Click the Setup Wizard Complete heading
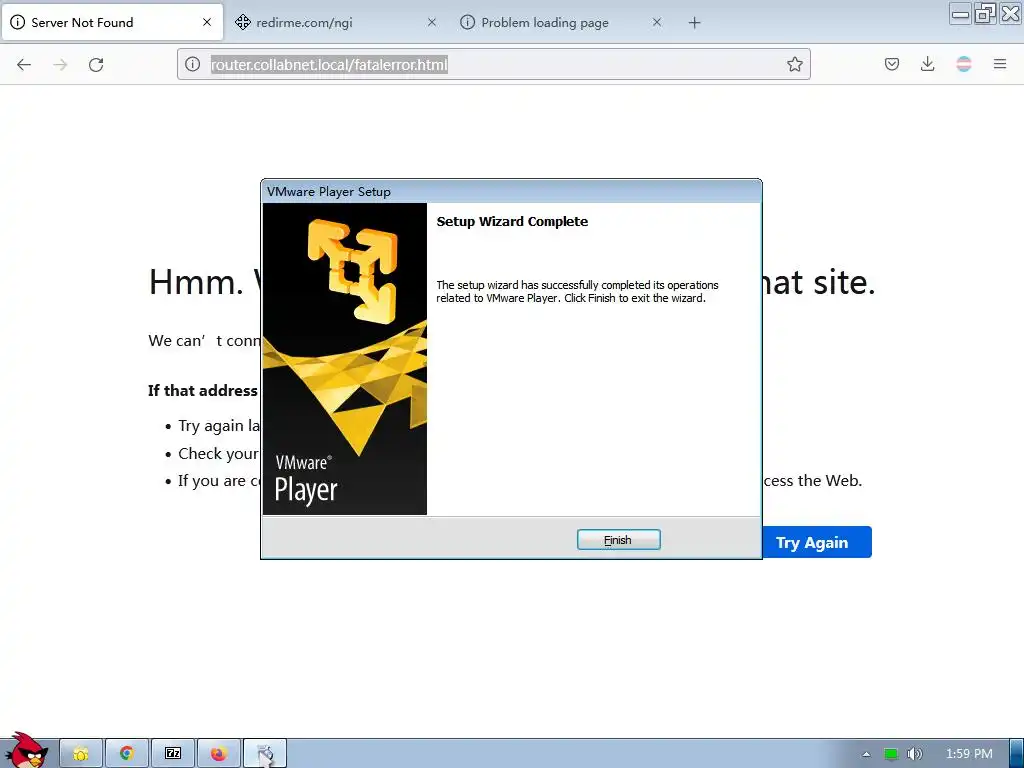The height and width of the screenshot is (768, 1024). point(512,221)
